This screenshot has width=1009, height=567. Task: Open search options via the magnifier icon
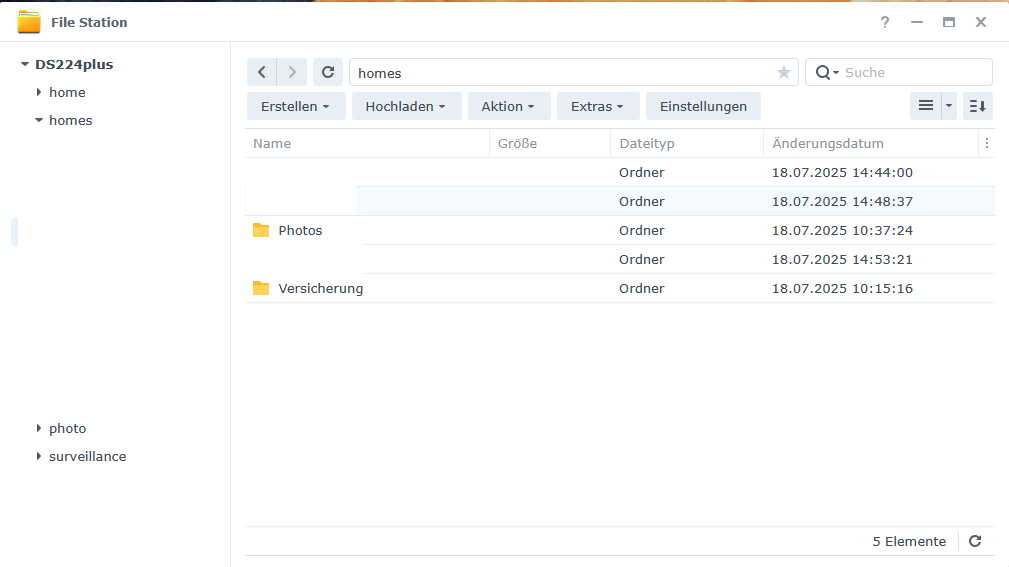click(x=826, y=73)
